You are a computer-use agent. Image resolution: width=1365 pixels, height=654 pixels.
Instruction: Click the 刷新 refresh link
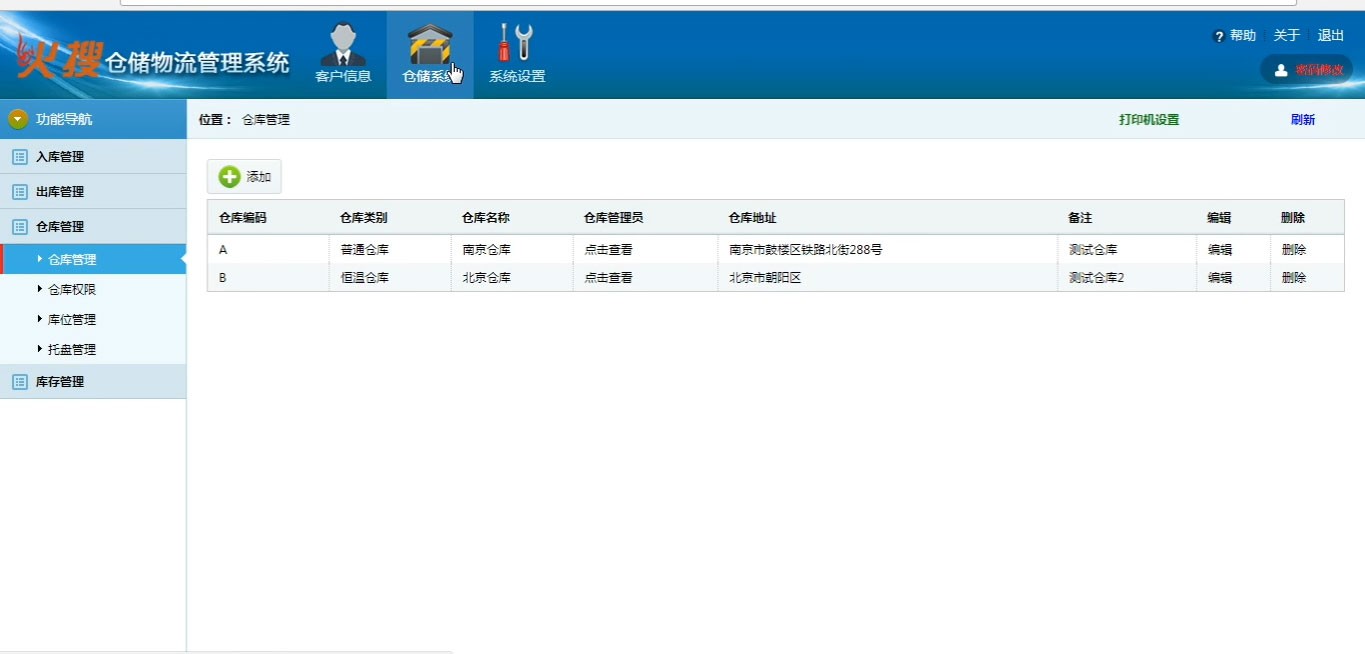(1302, 120)
